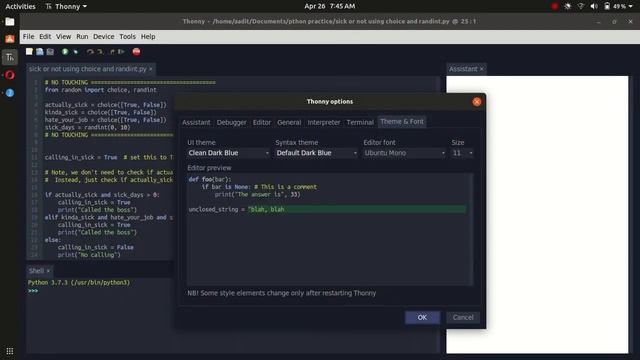Open the View menu
The width and height of the screenshot is (640, 360).
pyautogui.click(x=63, y=37)
